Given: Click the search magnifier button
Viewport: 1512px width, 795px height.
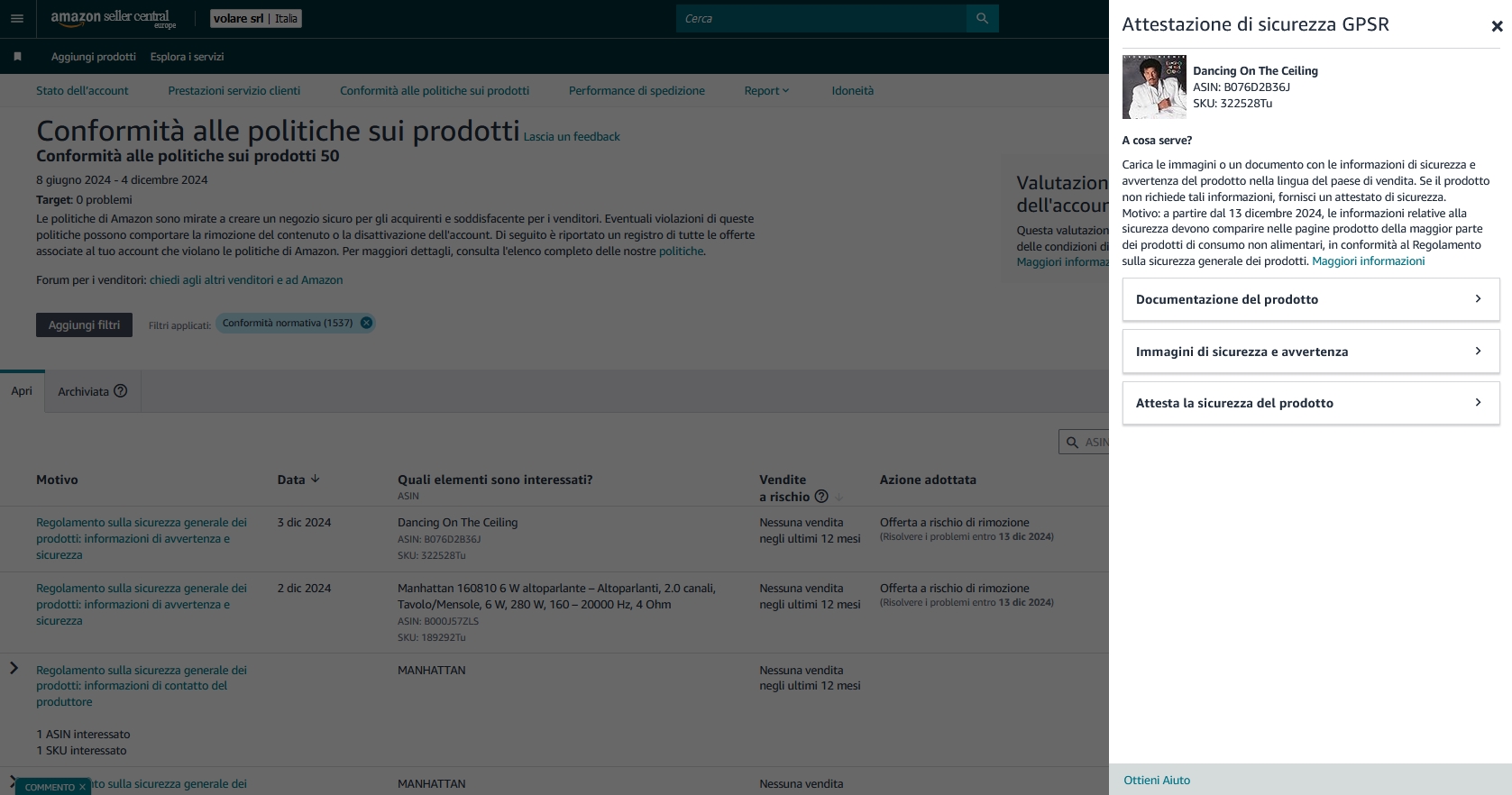Looking at the screenshot, I should pyautogui.click(x=982, y=18).
